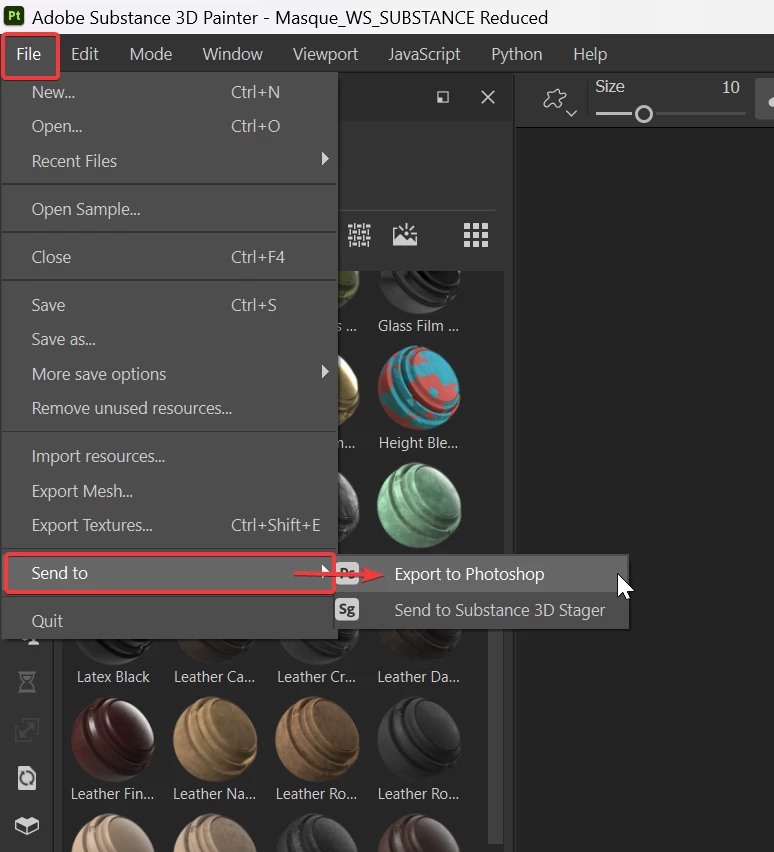Filter assets by textures pattern icon

click(x=359, y=235)
